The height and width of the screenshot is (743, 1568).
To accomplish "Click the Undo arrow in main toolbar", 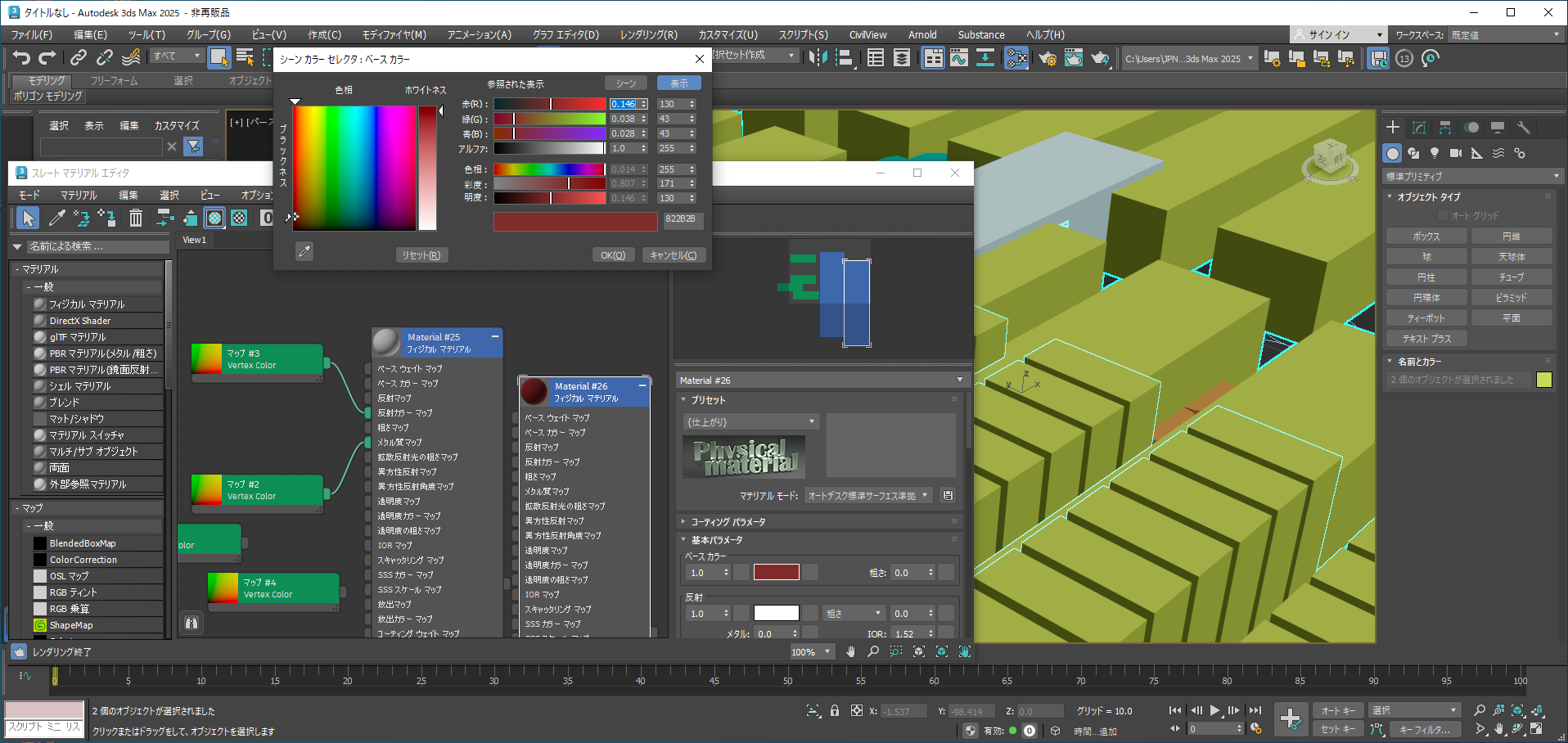I will 21,57.
